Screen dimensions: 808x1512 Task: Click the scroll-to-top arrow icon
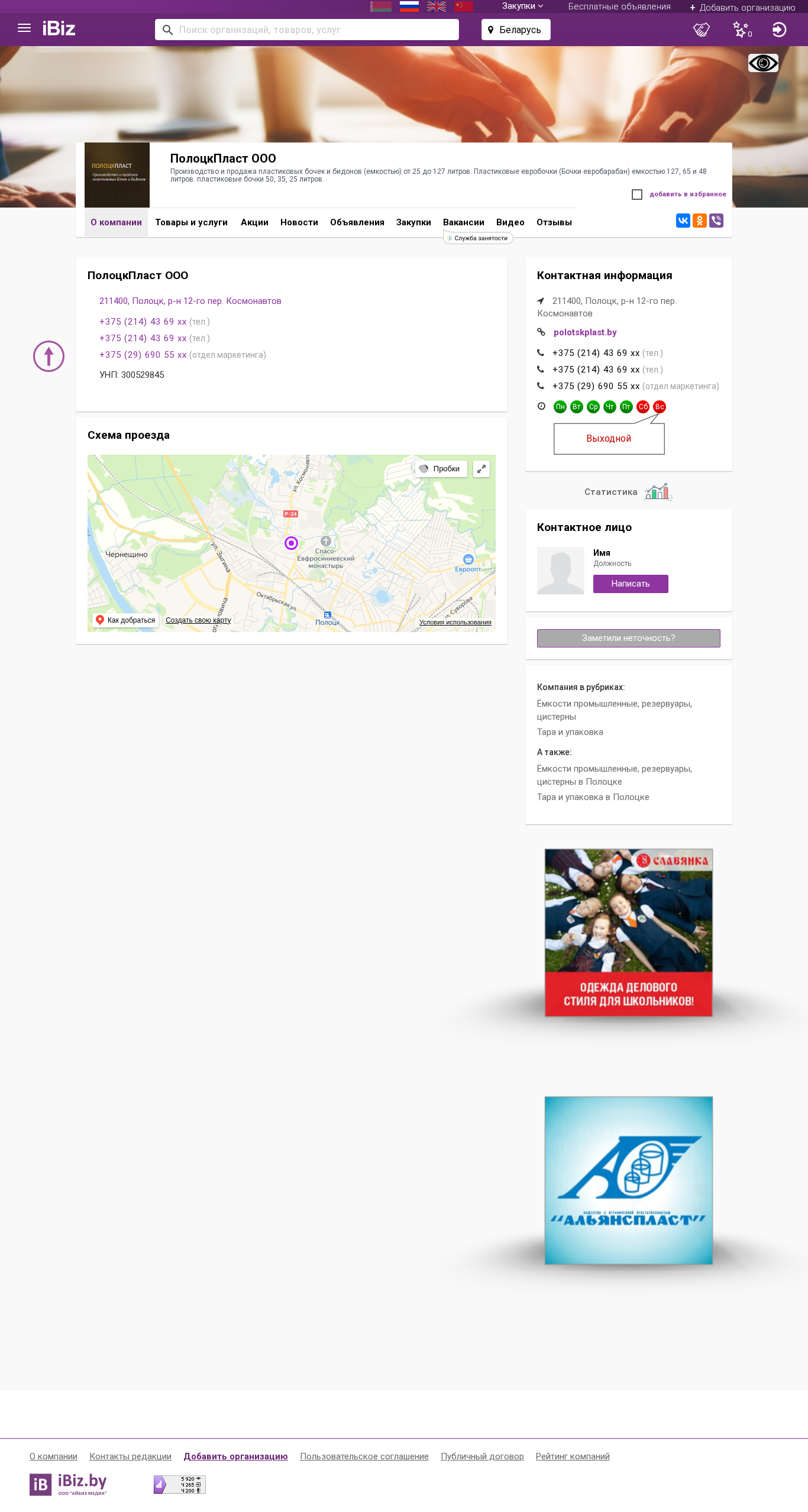pyautogui.click(x=49, y=356)
